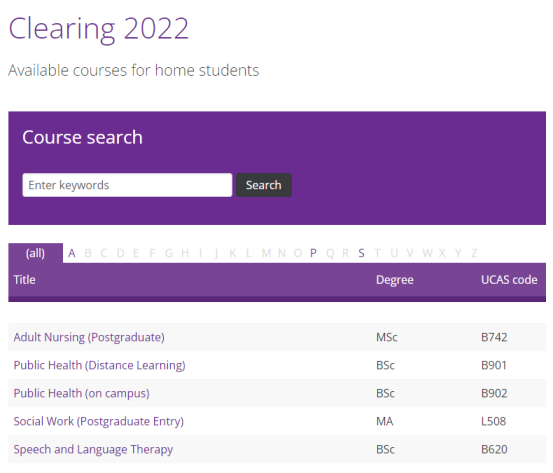Click the greyed-out letter Z filter
The image size is (553, 473).
pyautogui.click(x=474, y=253)
